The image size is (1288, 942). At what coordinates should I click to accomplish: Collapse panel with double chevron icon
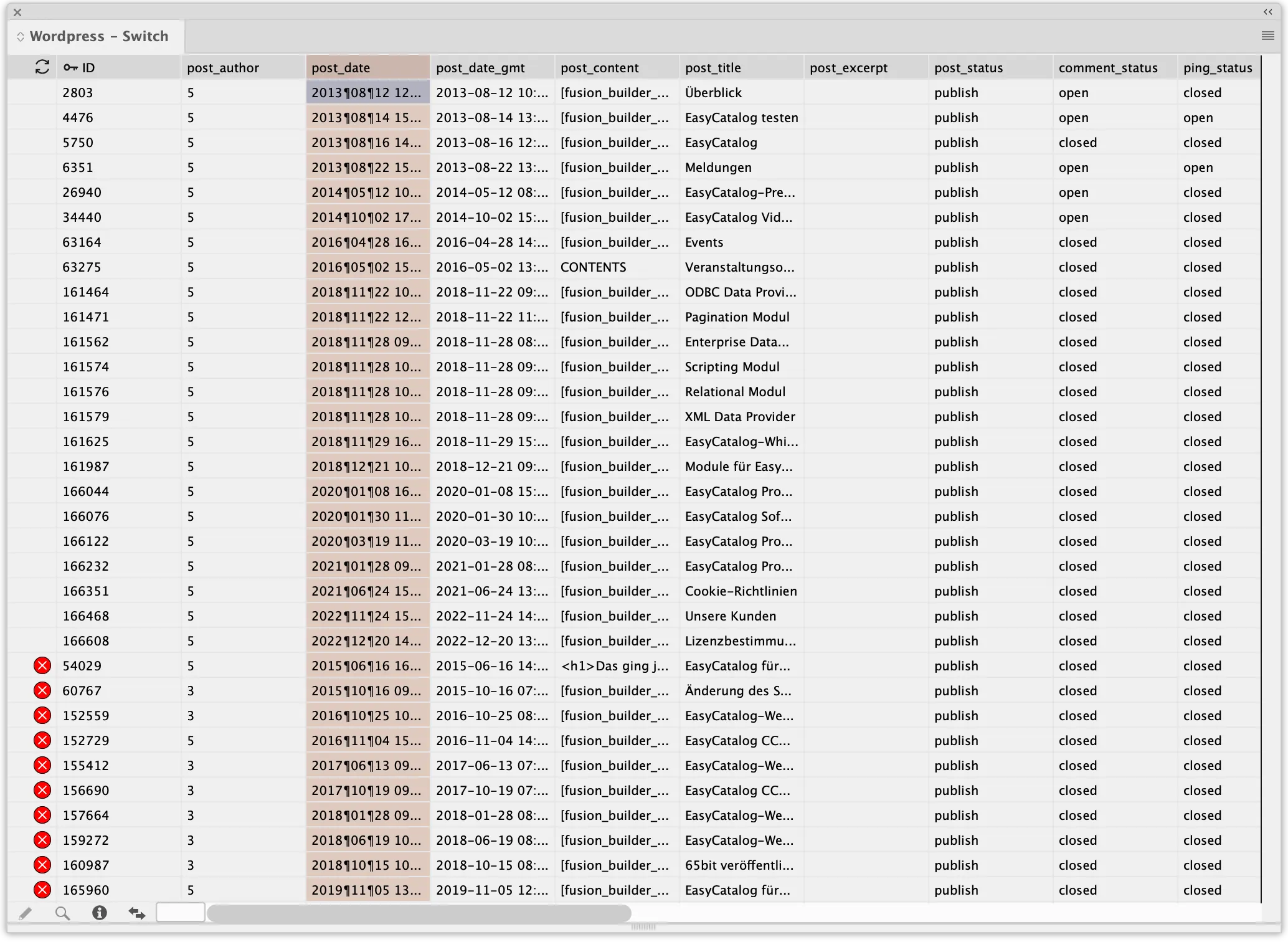point(1268,12)
